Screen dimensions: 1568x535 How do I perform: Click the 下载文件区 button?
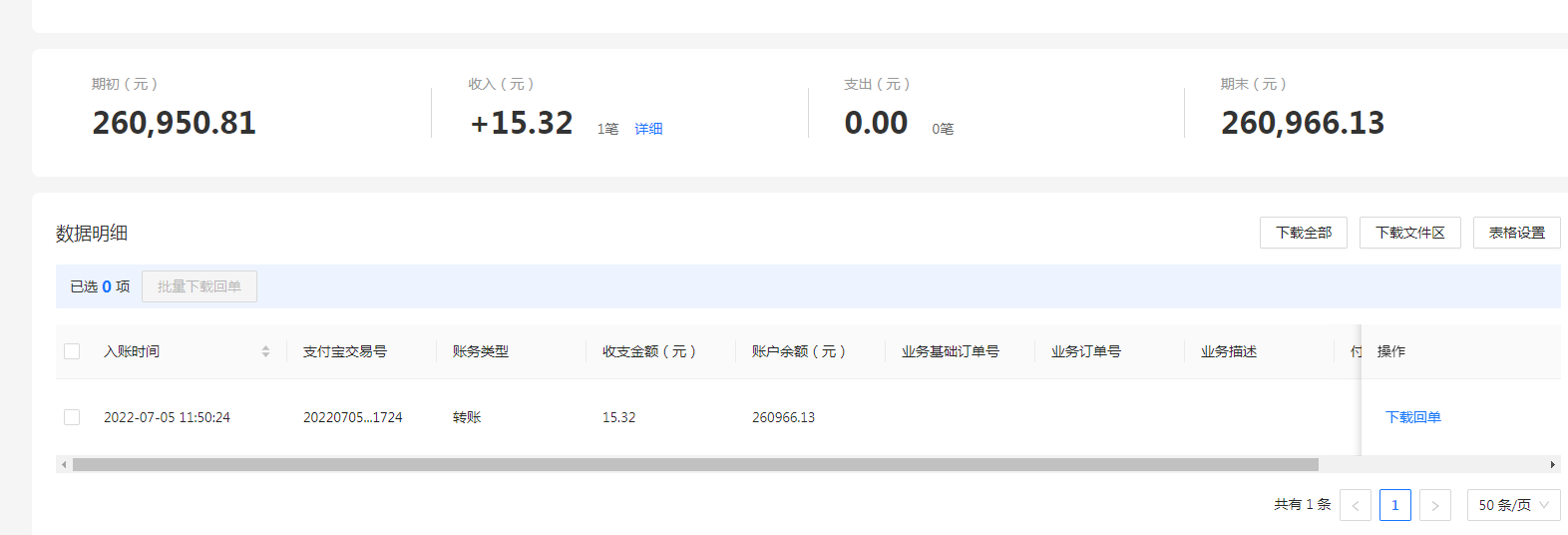(x=1410, y=233)
